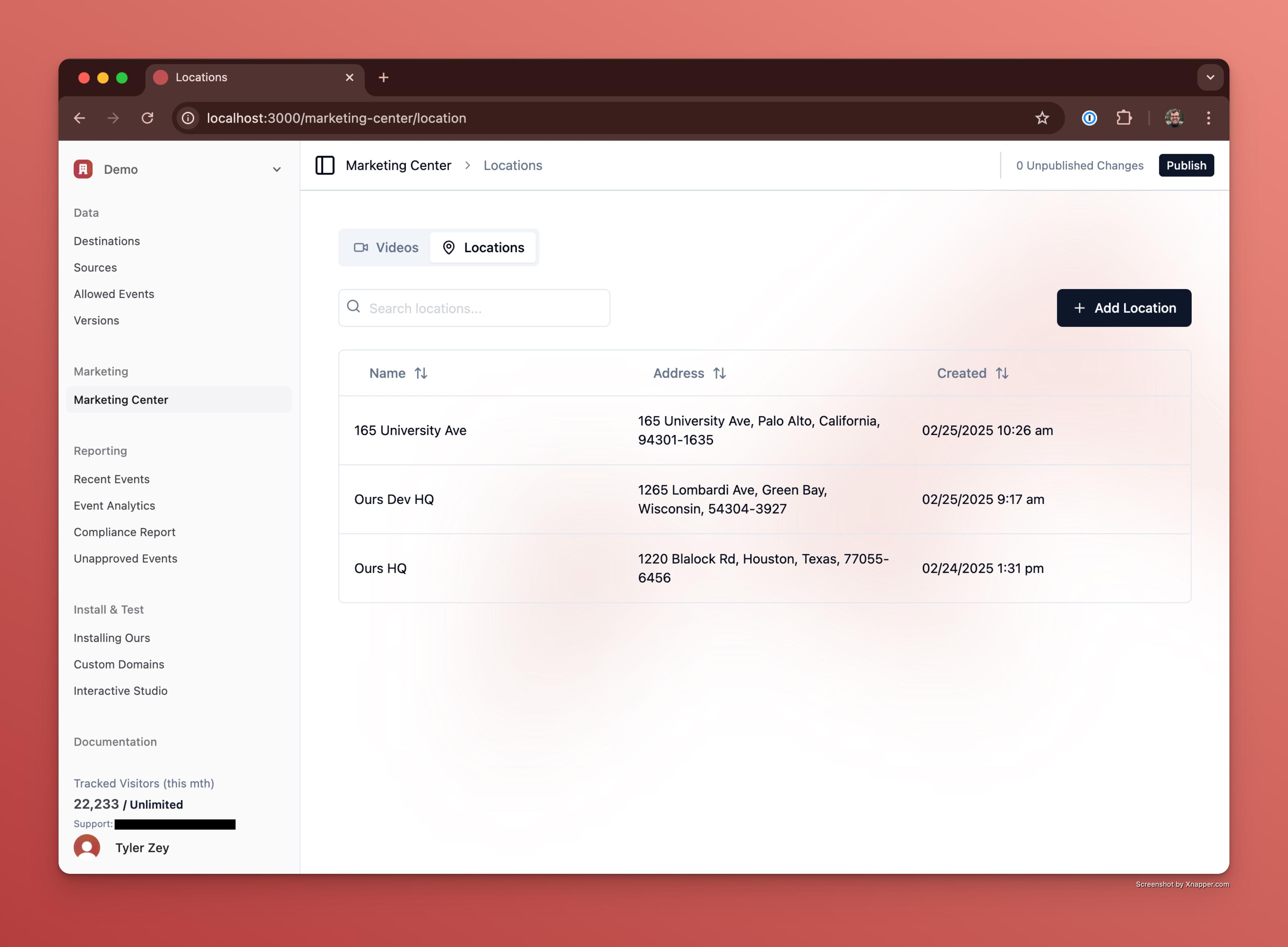Screen dimensions: 1288x947
Task: Expand the Demo workspace dropdown
Action: pyautogui.click(x=276, y=170)
